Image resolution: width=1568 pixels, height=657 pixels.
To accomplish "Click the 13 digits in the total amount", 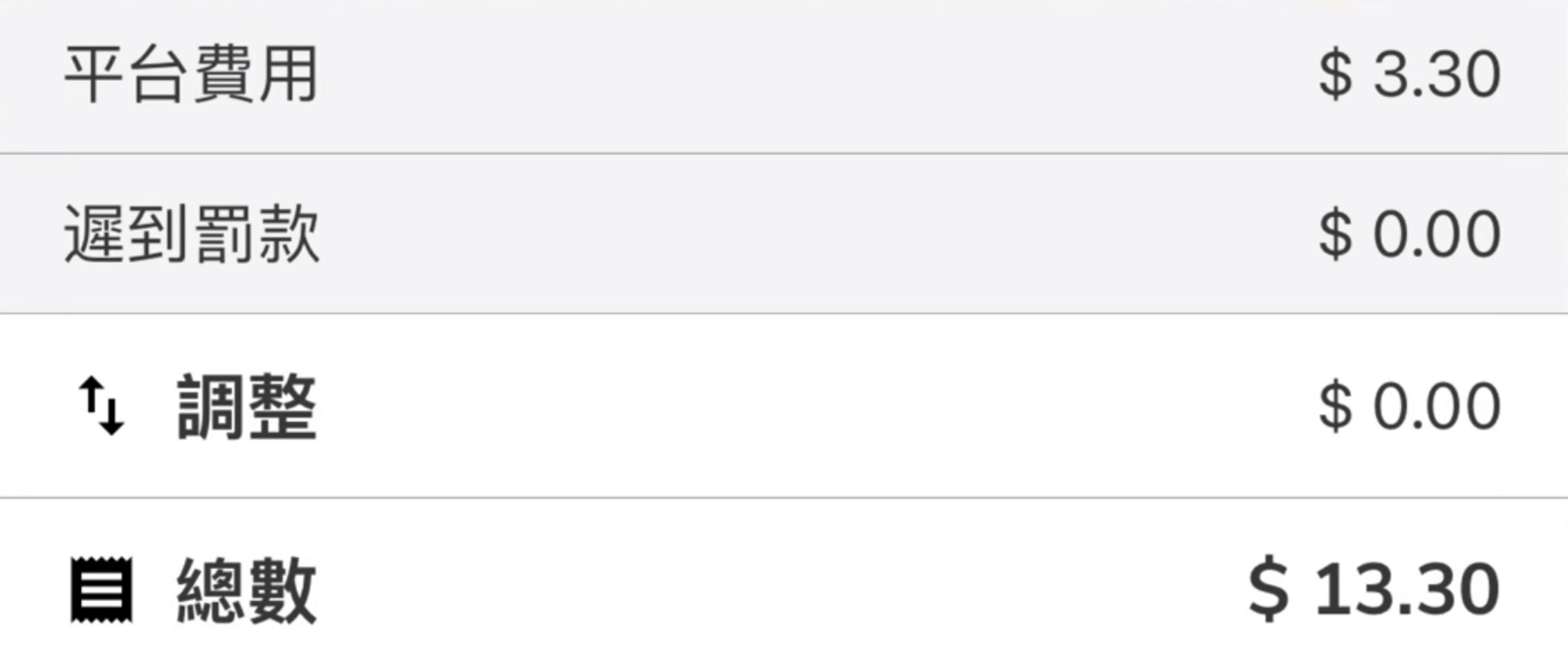I will [x=1351, y=589].
